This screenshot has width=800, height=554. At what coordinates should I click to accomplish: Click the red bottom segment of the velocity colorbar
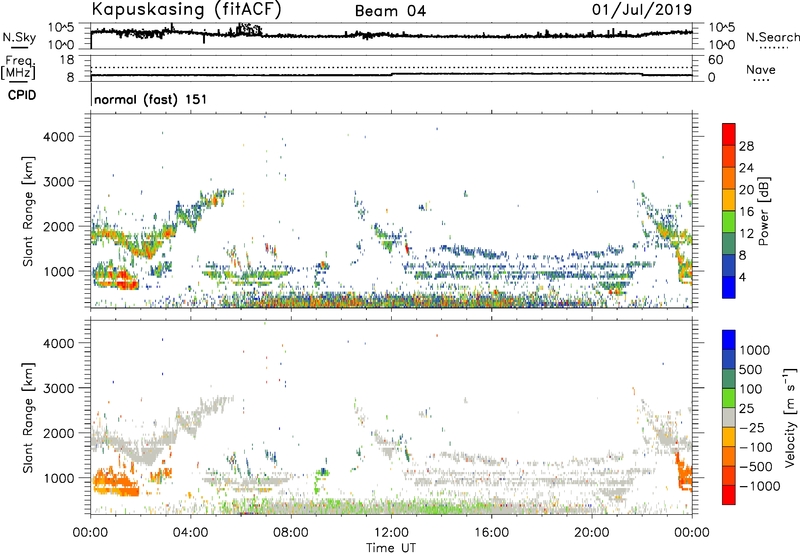(x=729, y=495)
